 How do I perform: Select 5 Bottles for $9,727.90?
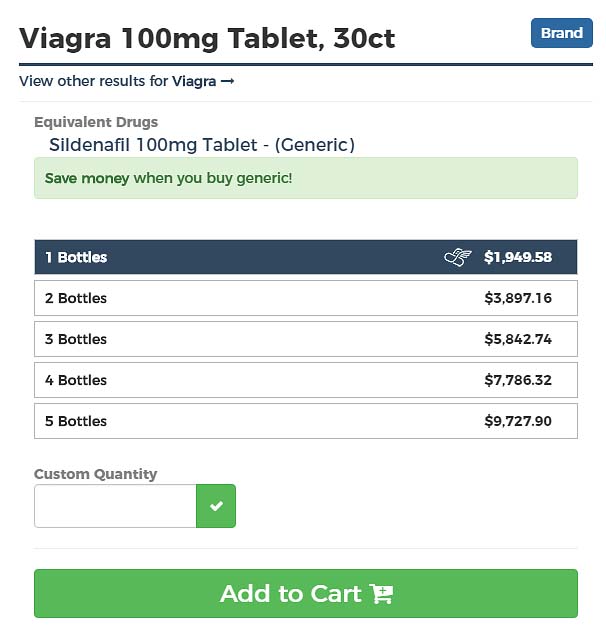pyautogui.click(x=306, y=421)
